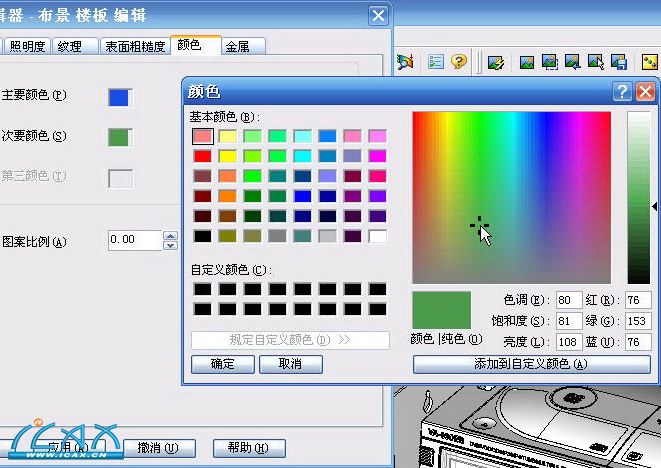This screenshot has width=661, height=468.
Task: Click the 饱和度 field showing 81
Action: 569,321
